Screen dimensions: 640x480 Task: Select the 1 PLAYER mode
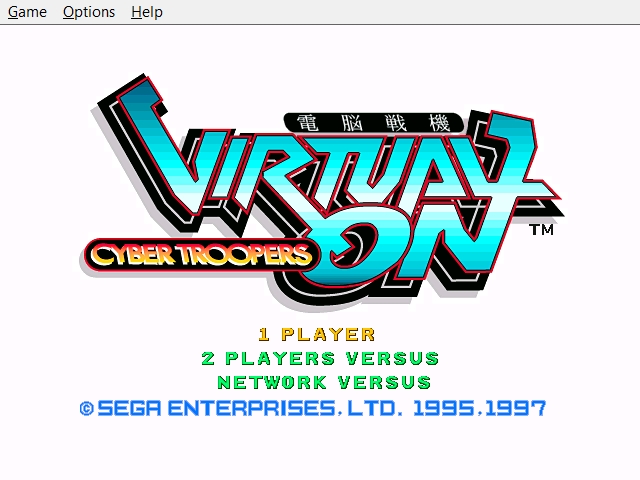click(x=317, y=335)
